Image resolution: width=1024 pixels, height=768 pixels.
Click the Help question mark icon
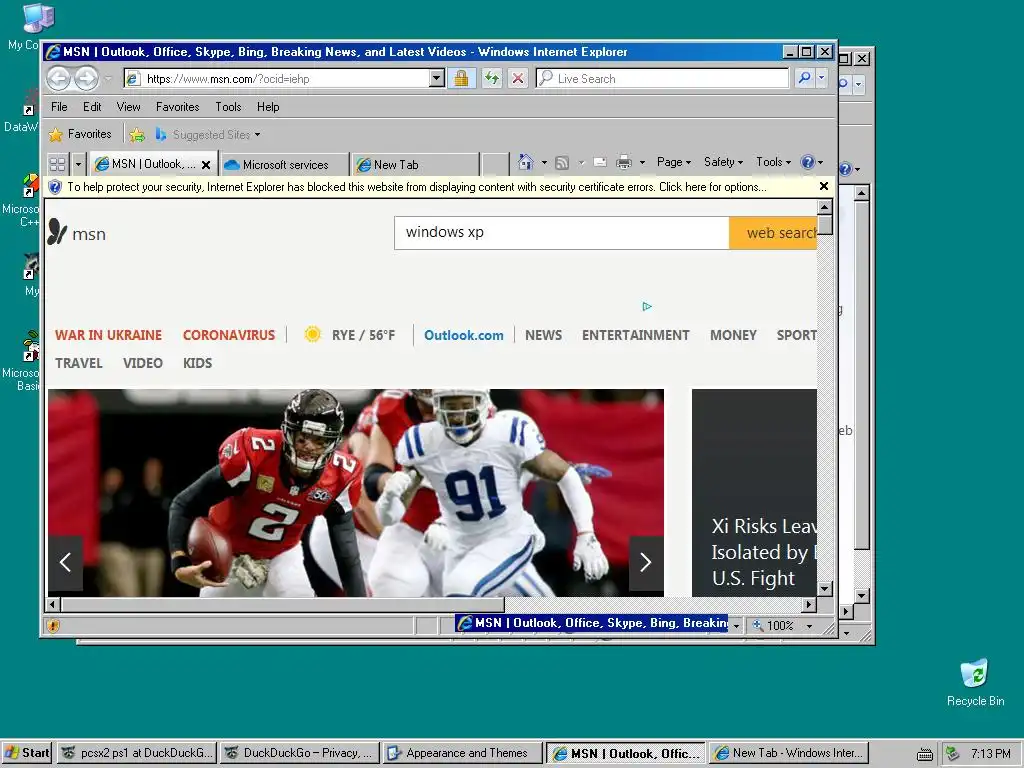point(808,162)
